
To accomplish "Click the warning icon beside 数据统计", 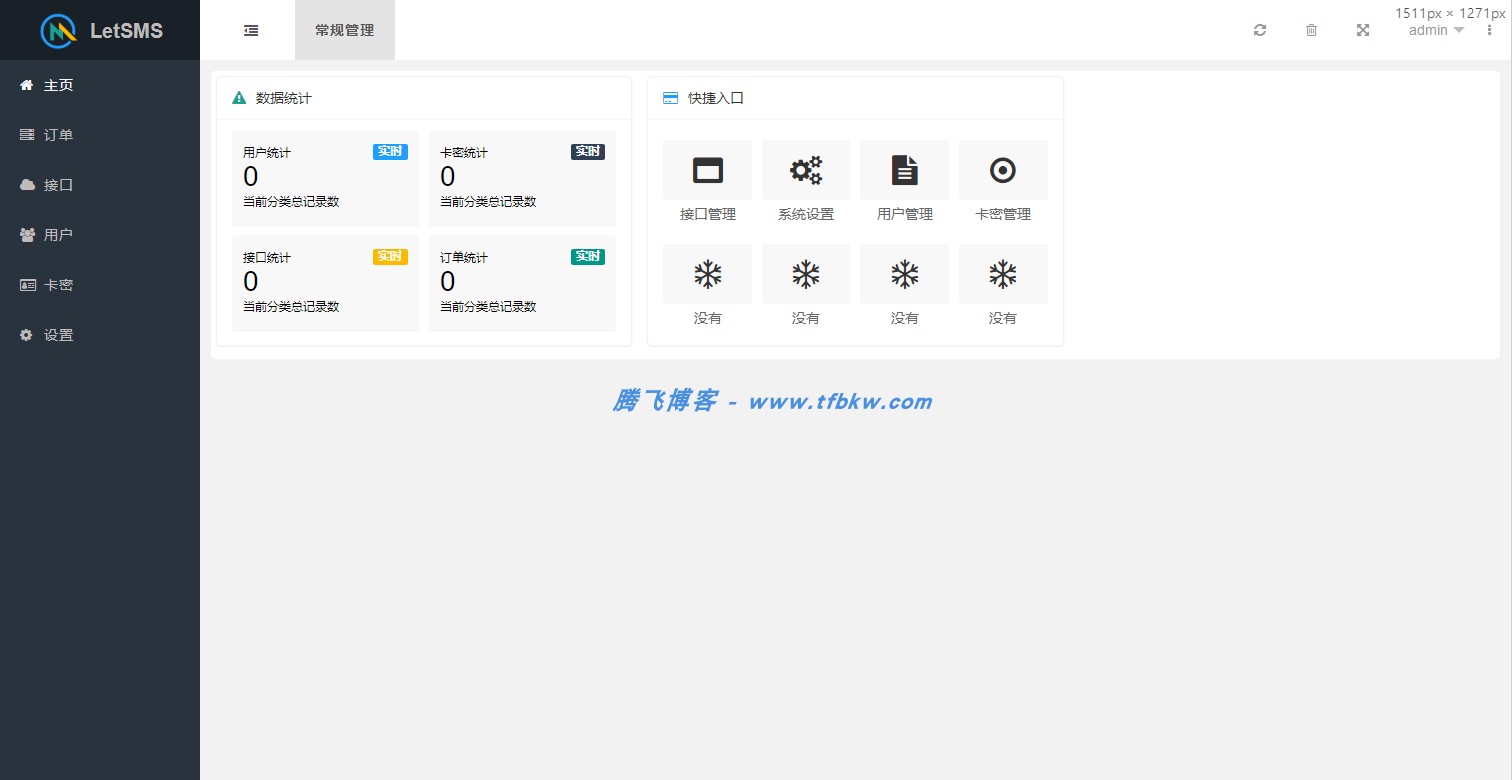I will 239,98.
